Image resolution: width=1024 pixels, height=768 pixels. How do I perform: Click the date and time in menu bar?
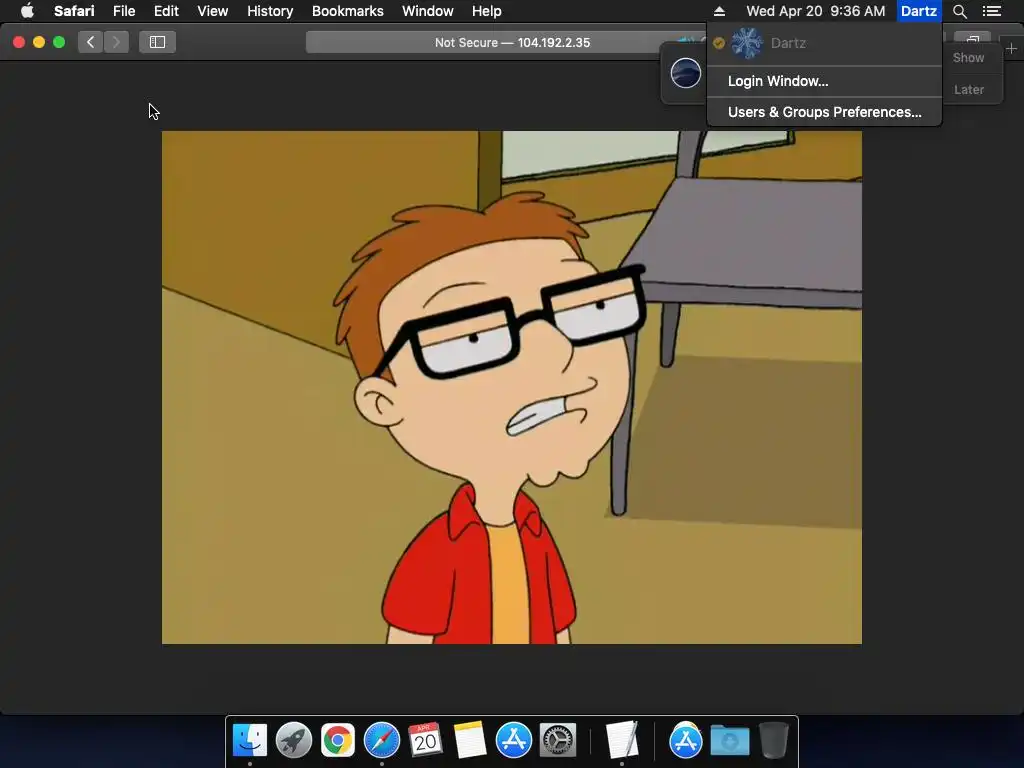click(816, 11)
